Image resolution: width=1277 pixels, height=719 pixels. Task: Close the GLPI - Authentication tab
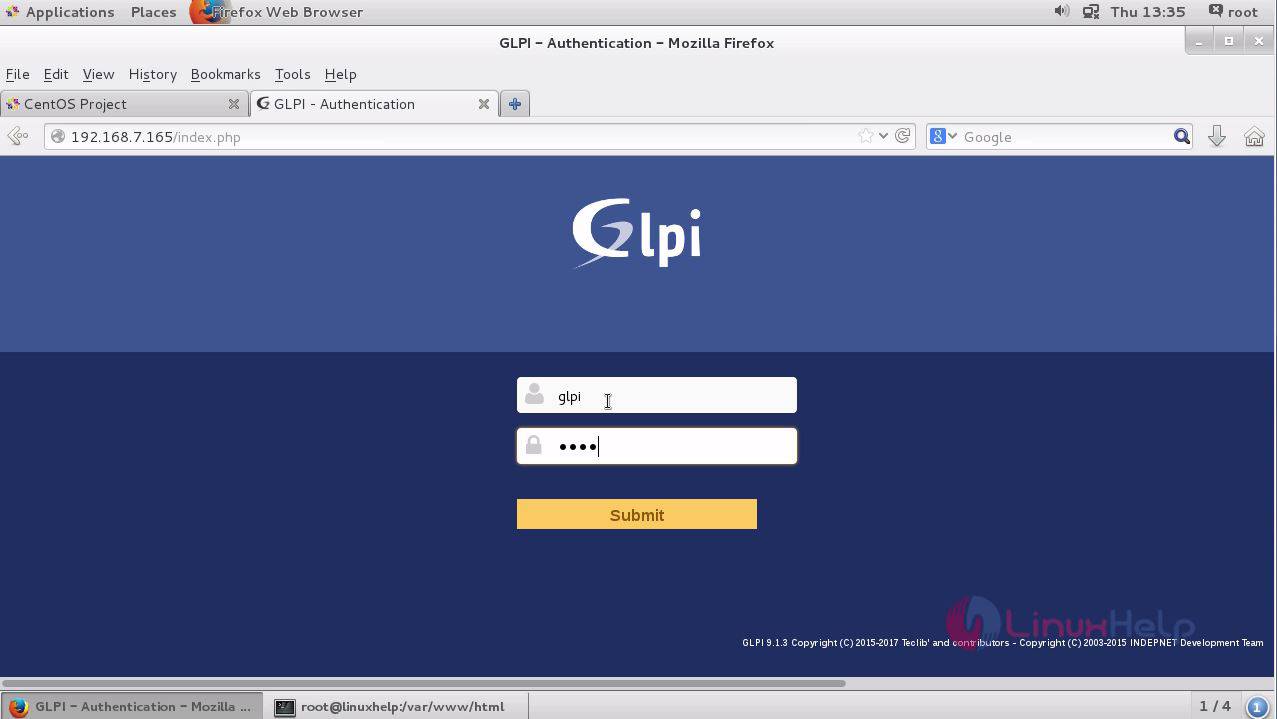tap(484, 104)
